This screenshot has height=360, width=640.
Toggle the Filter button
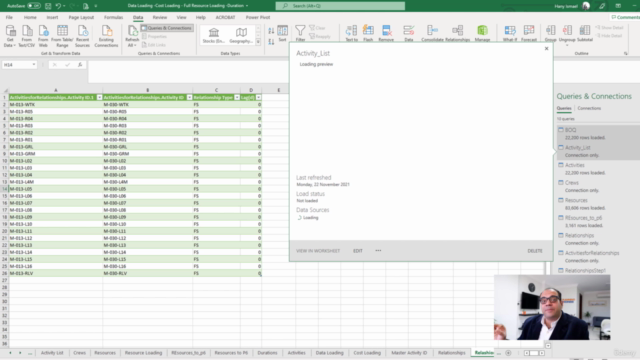click(x=300, y=33)
